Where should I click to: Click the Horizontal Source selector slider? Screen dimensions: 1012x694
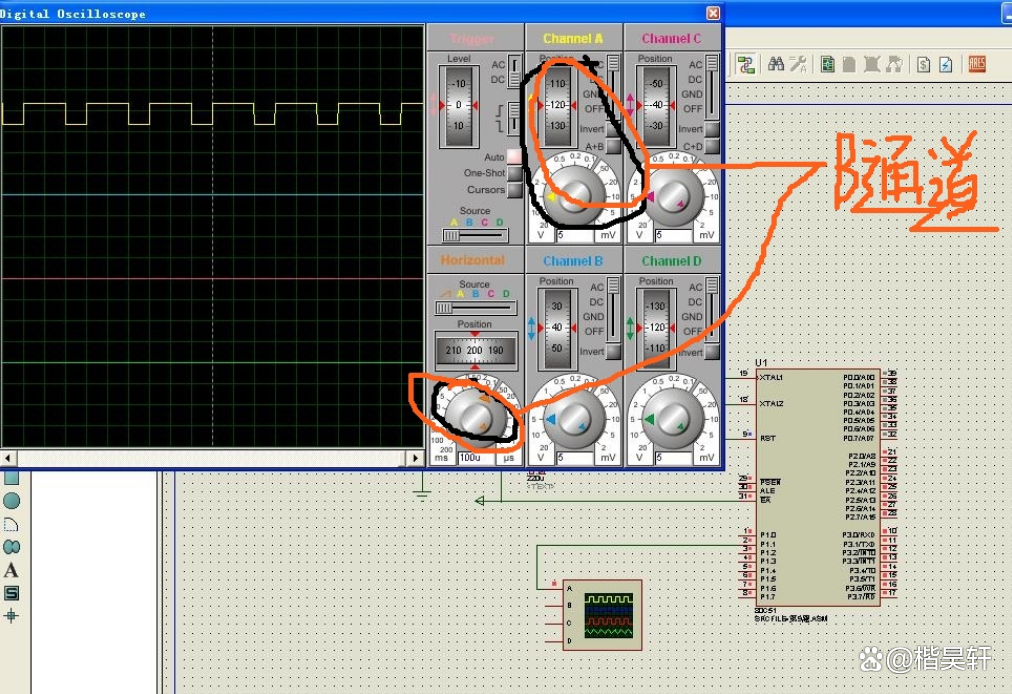coord(475,309)
